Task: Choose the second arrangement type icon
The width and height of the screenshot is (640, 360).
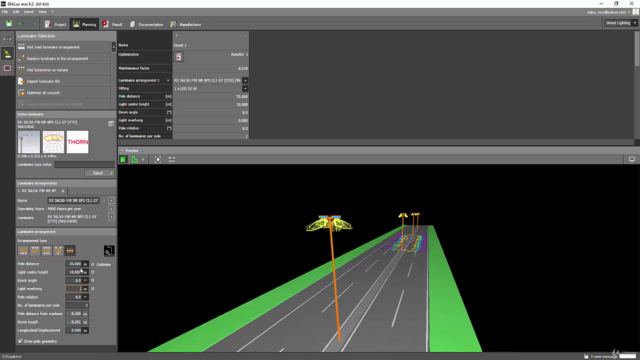Action: coord(35,251)
